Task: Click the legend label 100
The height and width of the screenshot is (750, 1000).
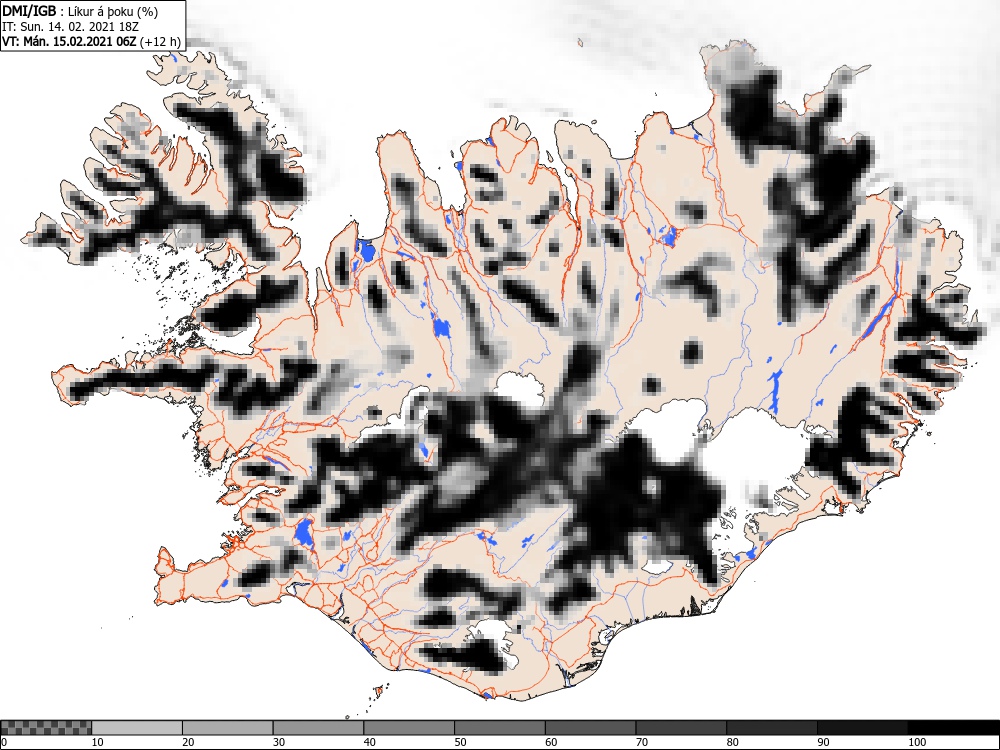Action: (916, 742)
